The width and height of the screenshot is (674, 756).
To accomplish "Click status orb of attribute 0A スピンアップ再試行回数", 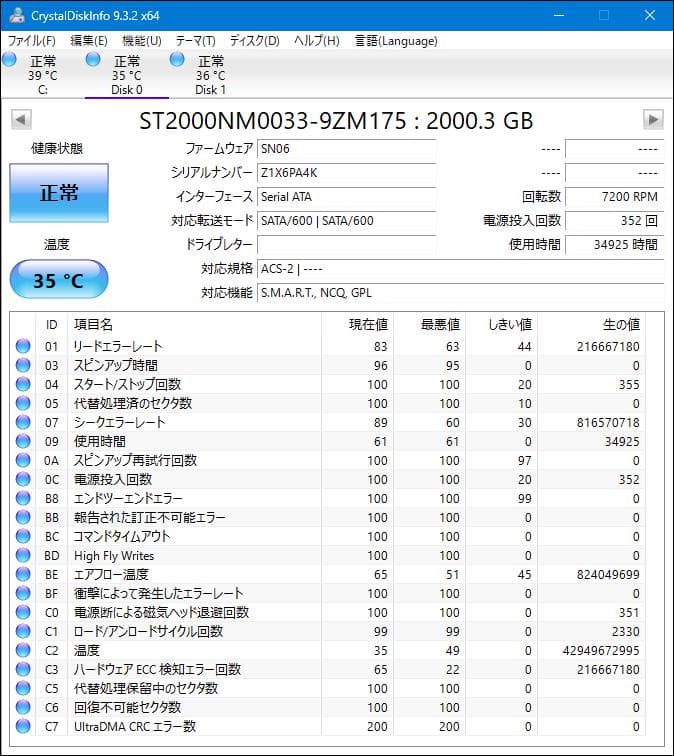I will 23,460.
